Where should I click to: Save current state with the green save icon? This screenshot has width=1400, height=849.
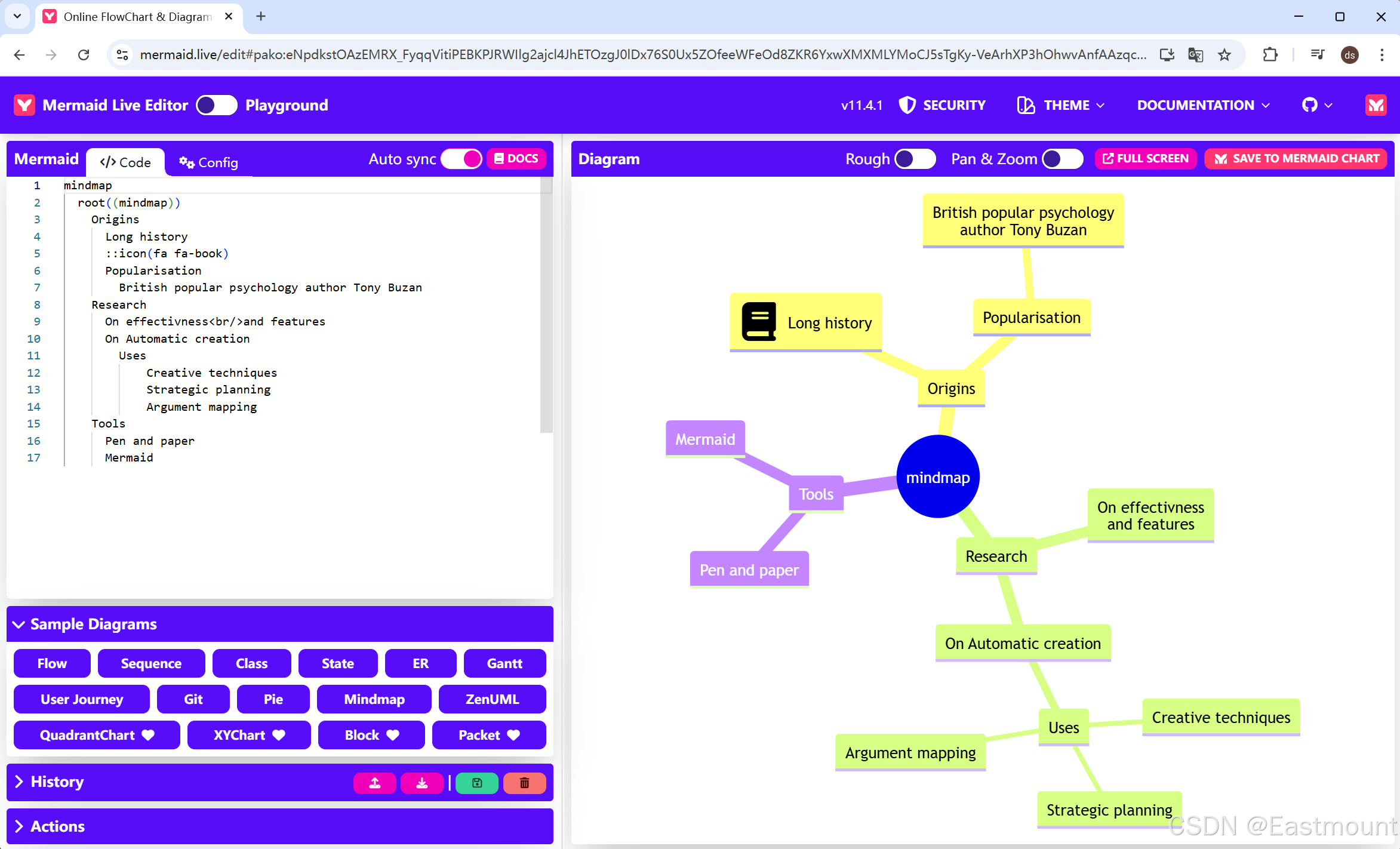point(476,783)
